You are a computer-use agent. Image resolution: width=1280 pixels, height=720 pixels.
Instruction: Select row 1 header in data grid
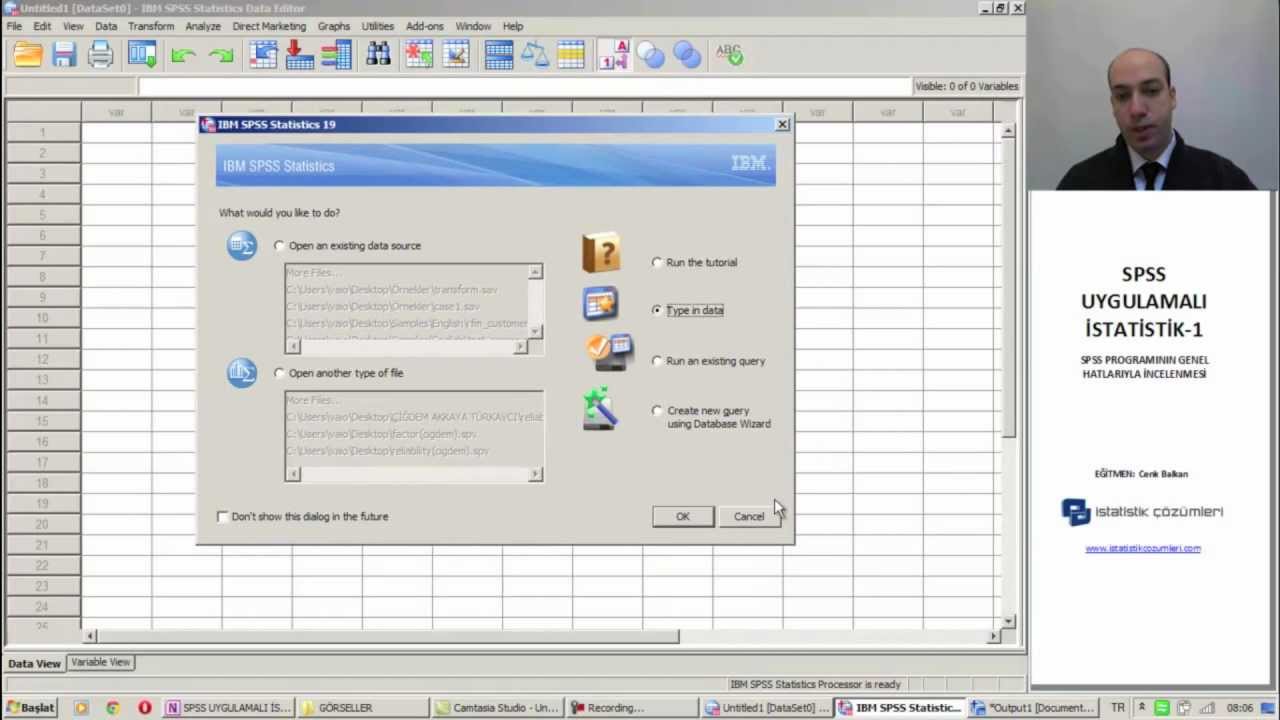click(43, 132)
